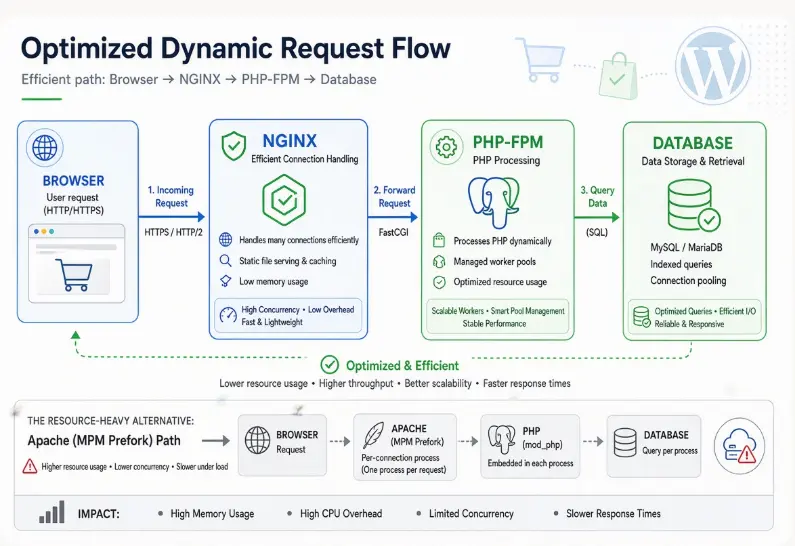Click icon beside 'Processes PHP dynamically'
Screen dimensions: 795x546
tap(439, 240)
